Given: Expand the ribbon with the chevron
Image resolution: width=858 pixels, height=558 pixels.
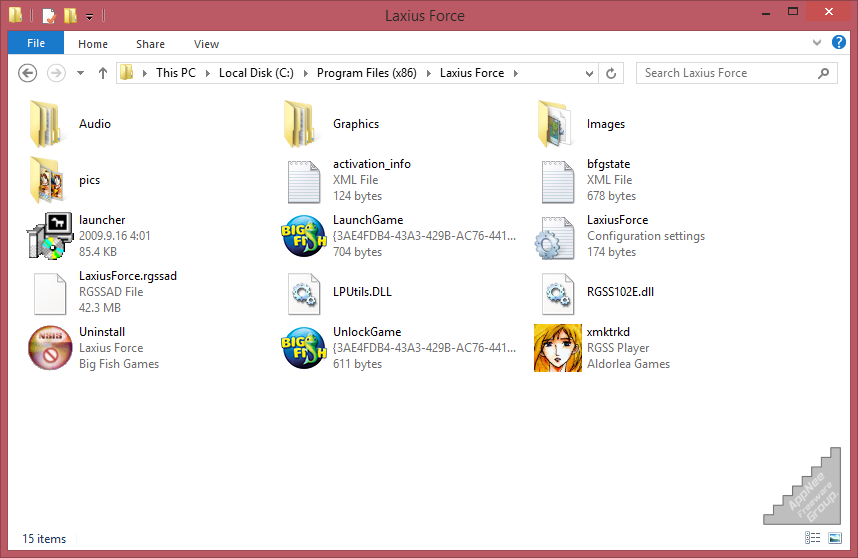Looking at the screenshot, I should [817, 42].
